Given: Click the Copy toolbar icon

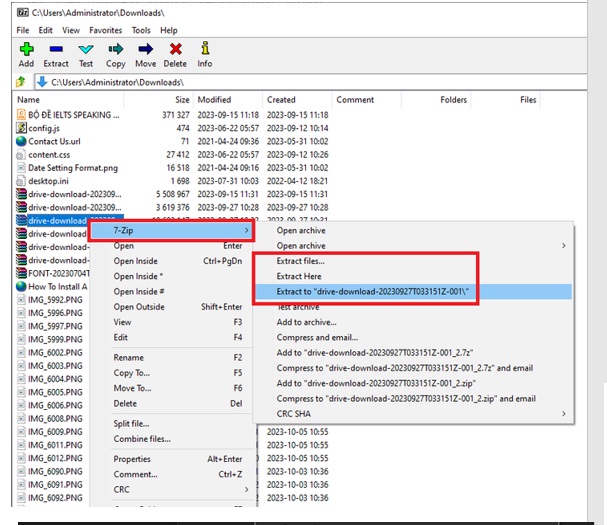Looking at the screenshot, I should pyautogui.click(x=116, y=49).
